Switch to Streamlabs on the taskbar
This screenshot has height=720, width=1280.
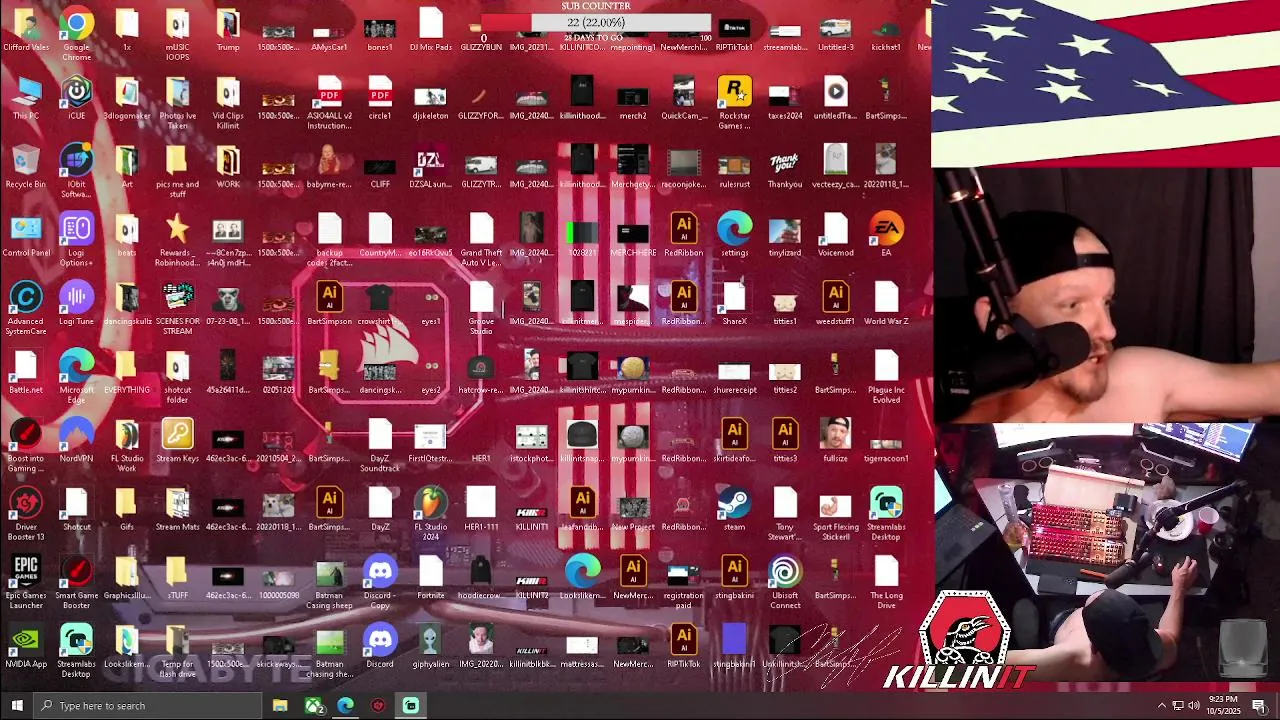pyautogui.click(x=411, y=706)
